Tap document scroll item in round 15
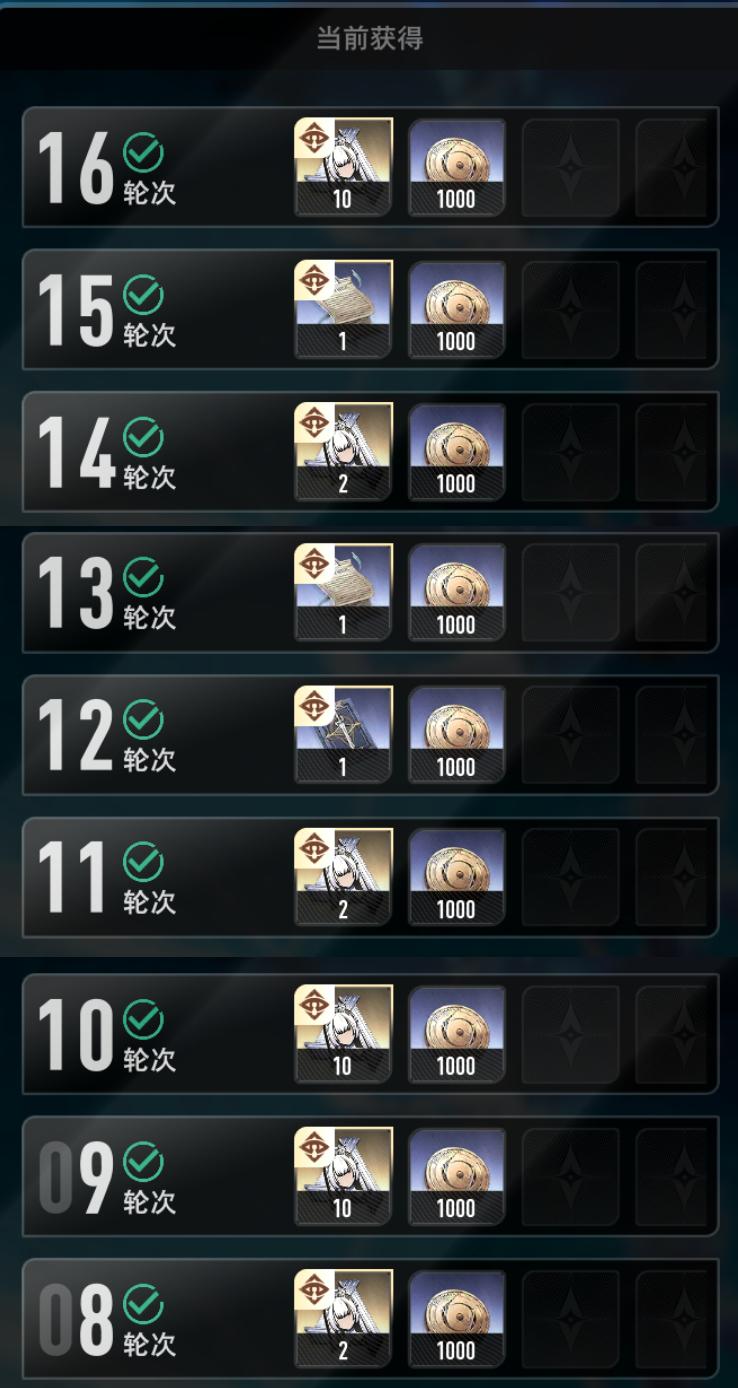 pos(343,309)
